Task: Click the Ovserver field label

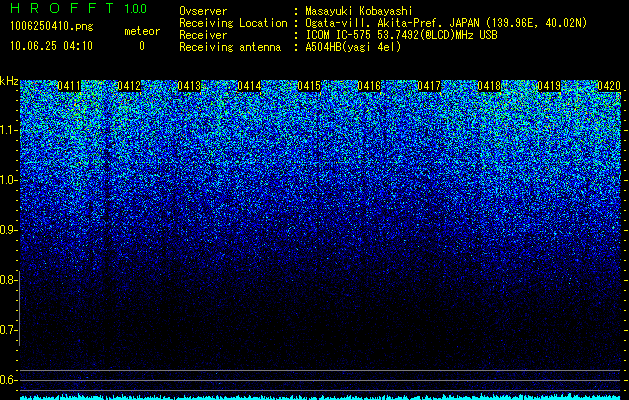Action: pyautogui.click(x=203, y=11)
